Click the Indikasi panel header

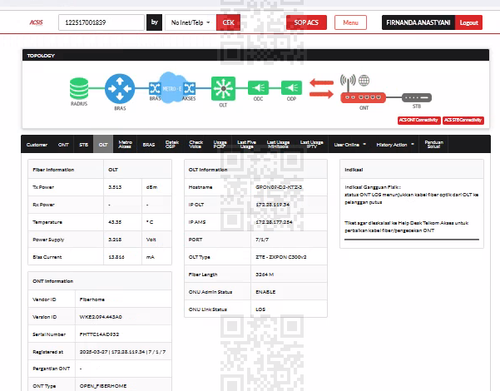click(411, 169)
